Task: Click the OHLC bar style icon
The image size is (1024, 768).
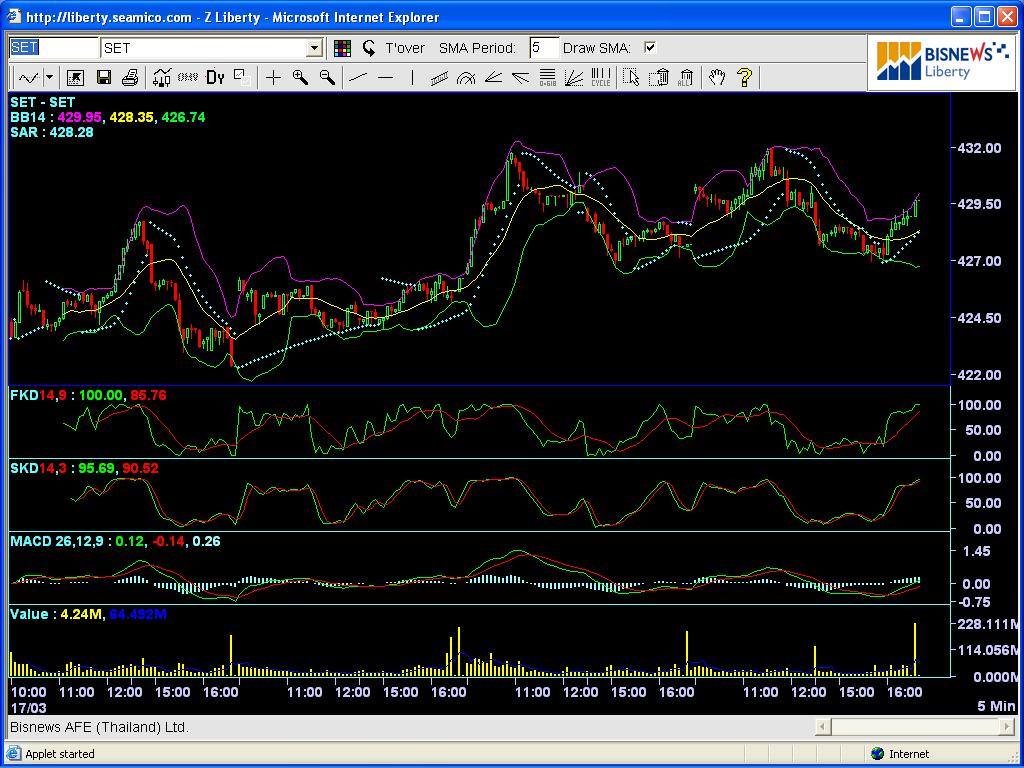Action: pyautogui.click(x=188, y=78)
